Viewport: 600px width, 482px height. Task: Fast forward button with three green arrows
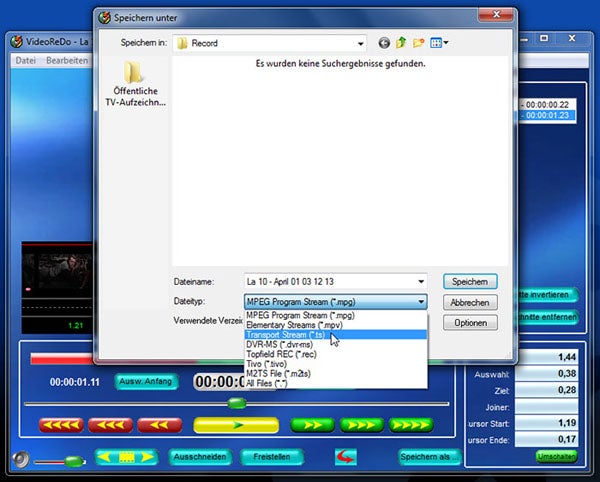[x=362, y=425]
